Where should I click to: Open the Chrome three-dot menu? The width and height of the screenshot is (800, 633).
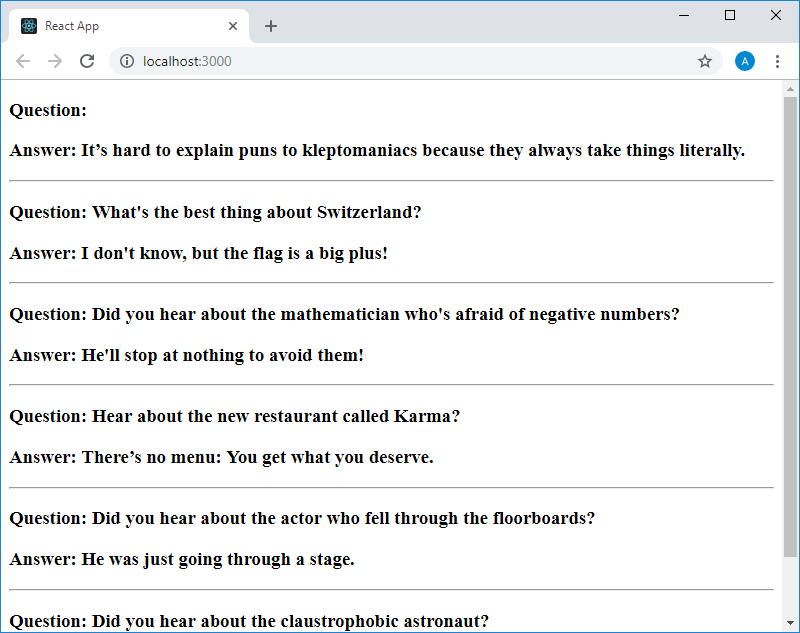pyautogui.click(x=777, y=61)
